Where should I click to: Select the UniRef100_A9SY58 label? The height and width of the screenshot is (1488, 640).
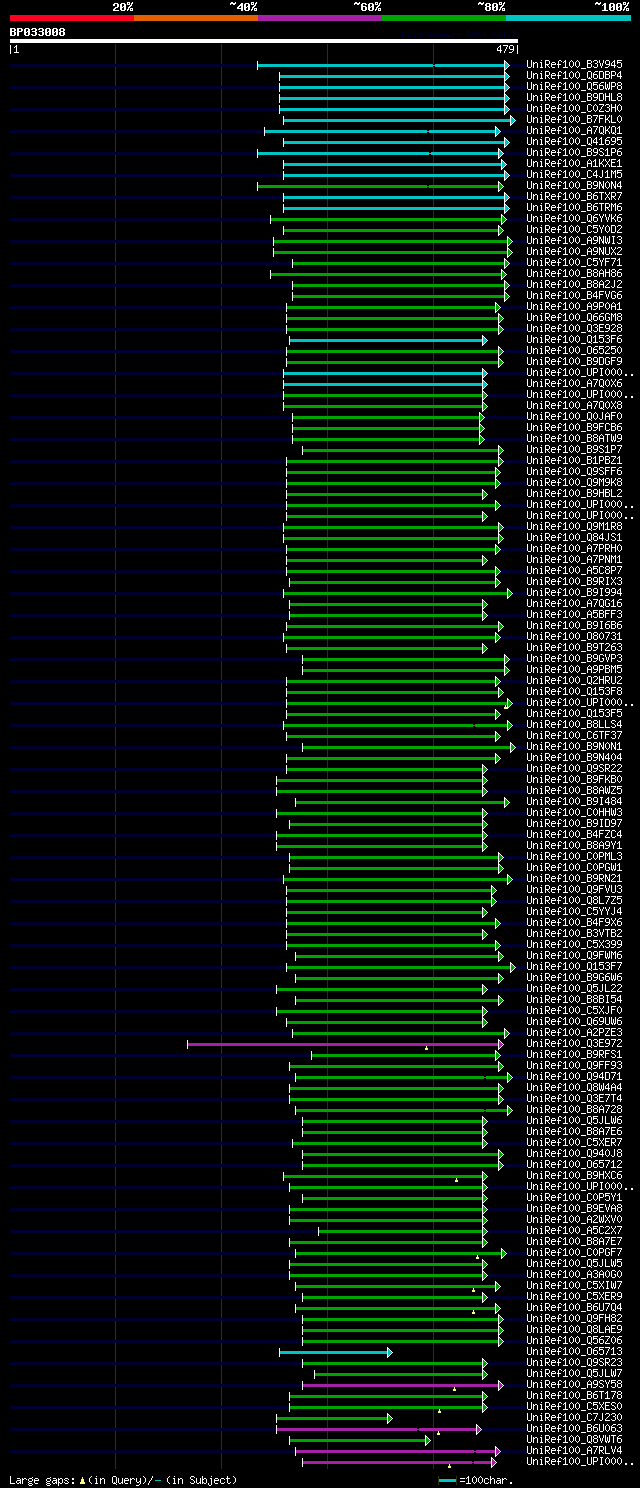click(x=574, y=1385)
